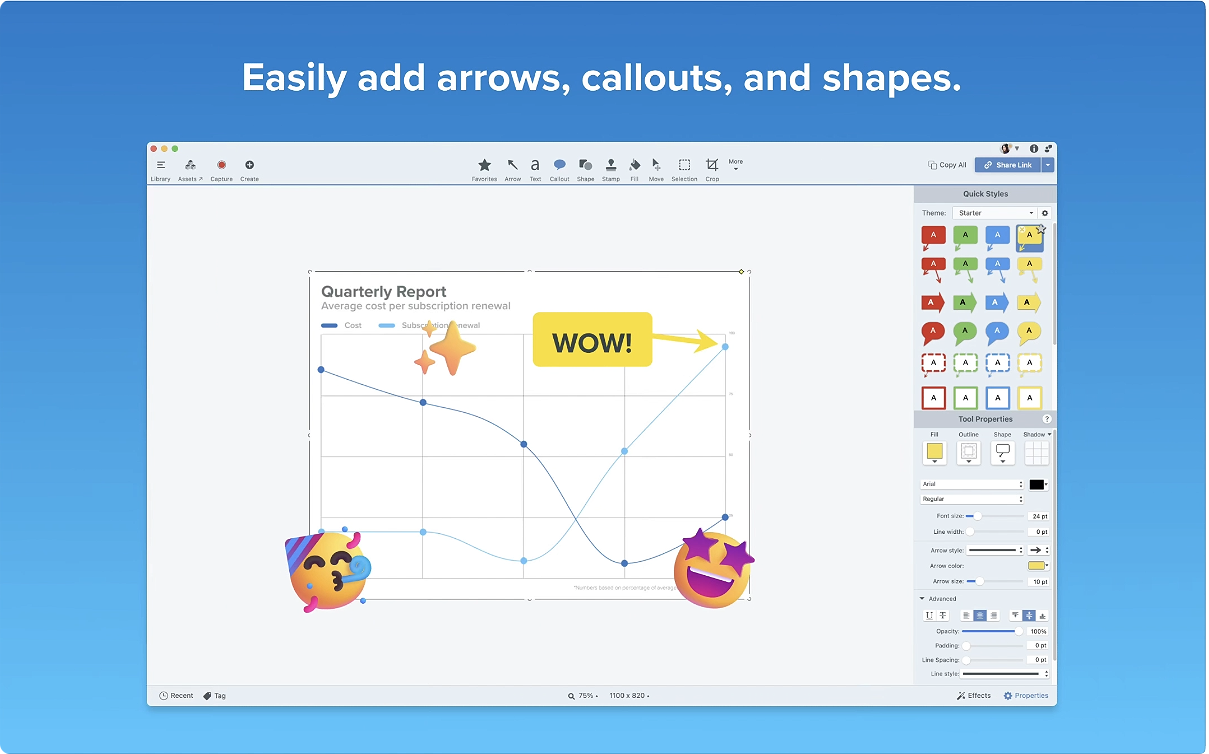Select the red speech bubble quick style
The image size is (1209, 754).
point(932,333)
